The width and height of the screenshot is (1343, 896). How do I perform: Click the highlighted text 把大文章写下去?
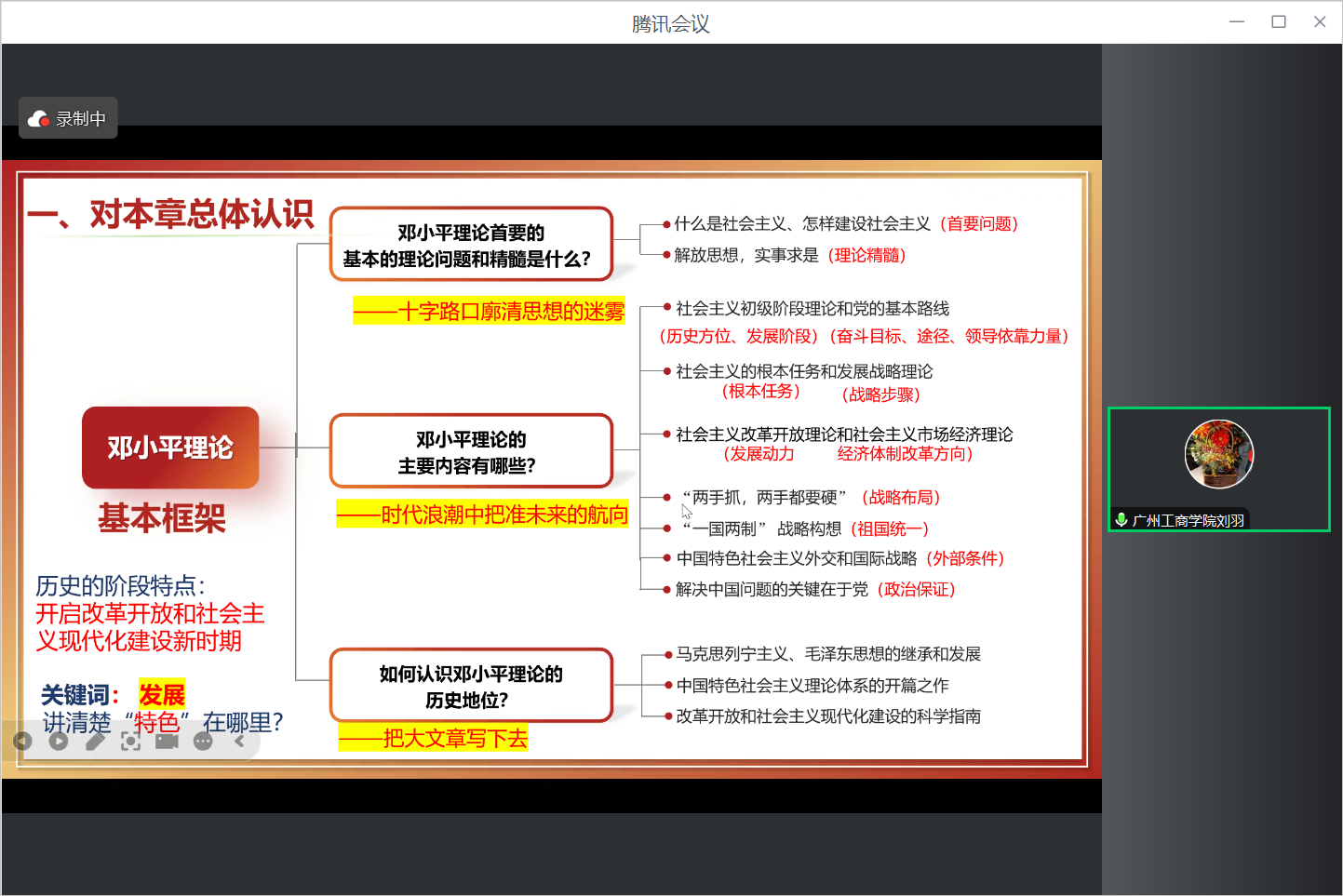coord(434,739)
